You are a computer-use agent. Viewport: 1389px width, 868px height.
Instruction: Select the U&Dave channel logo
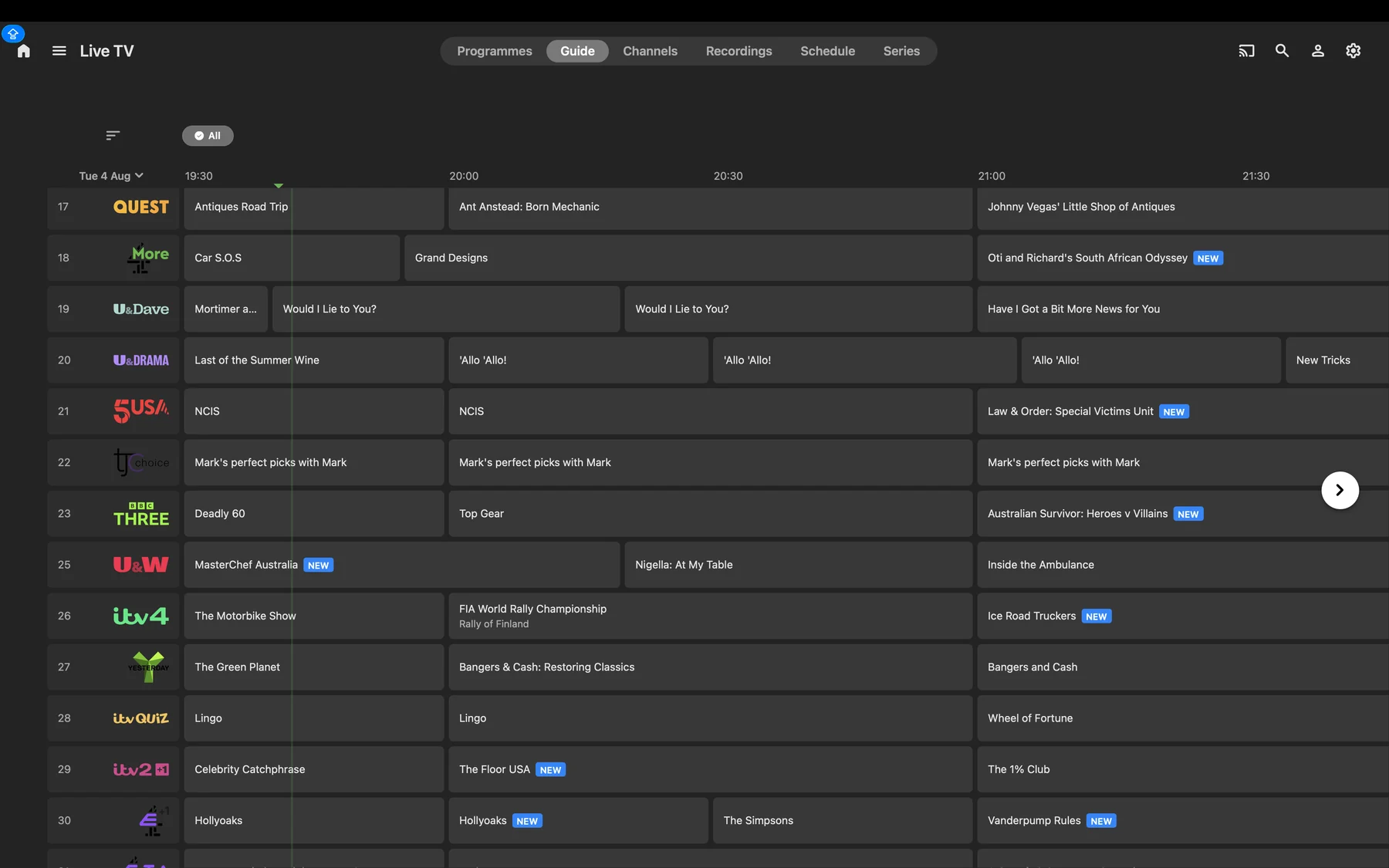[141, 309]
